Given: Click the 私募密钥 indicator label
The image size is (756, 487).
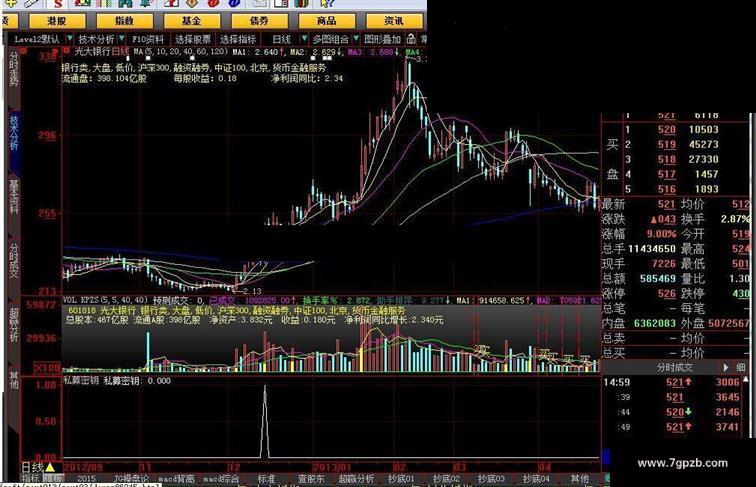Looking at the screenshot, I should [81, 380].
